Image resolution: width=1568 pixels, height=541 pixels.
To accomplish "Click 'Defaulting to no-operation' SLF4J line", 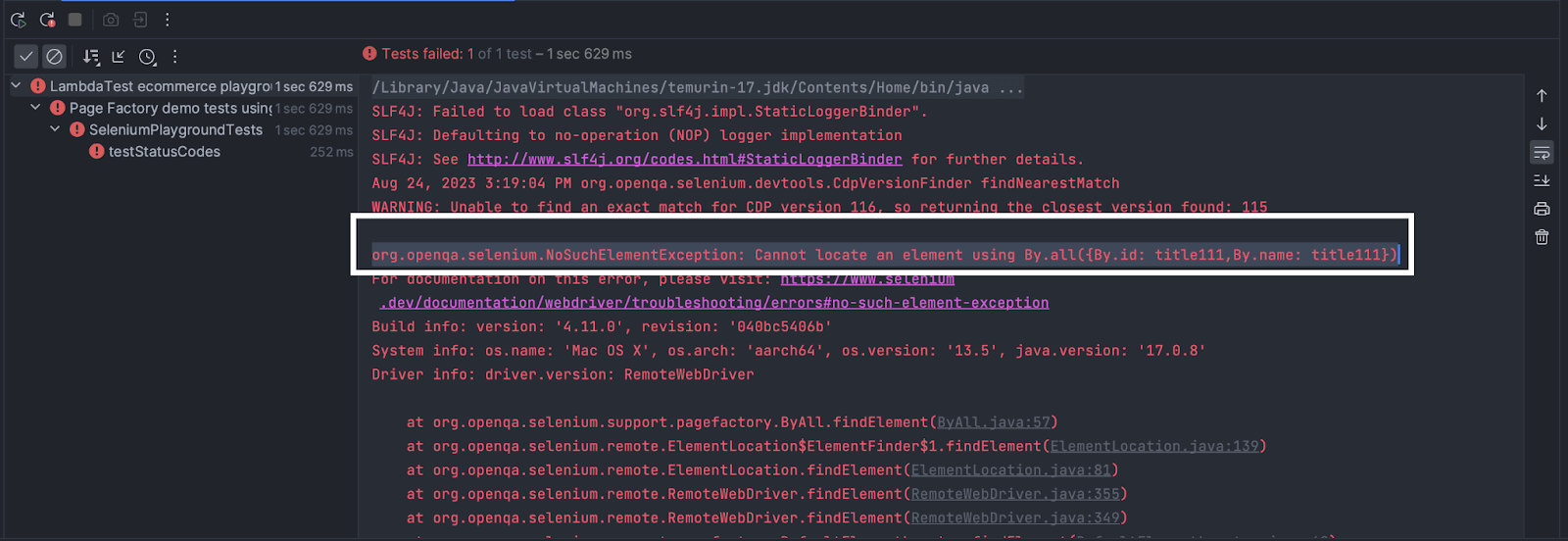I will coord(636,135).
